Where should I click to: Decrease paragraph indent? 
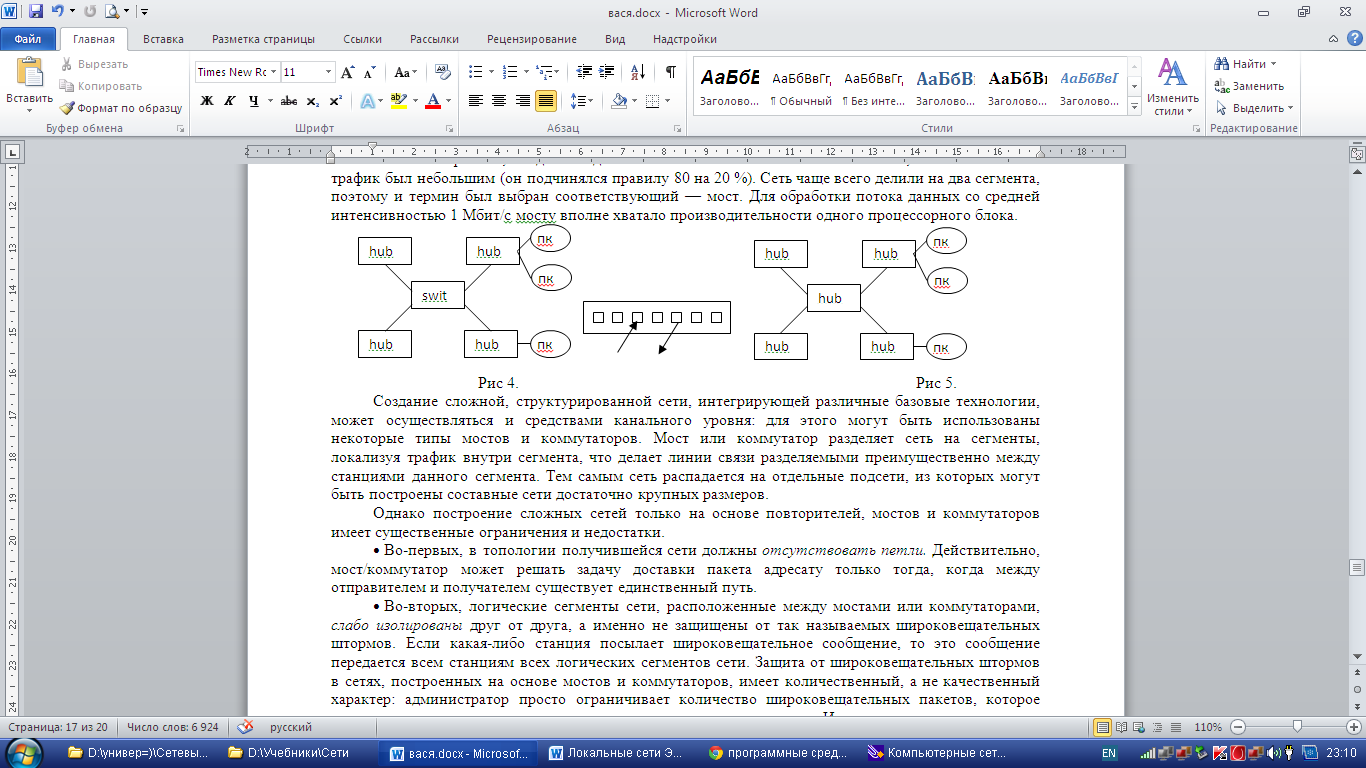tap(584, 72)
